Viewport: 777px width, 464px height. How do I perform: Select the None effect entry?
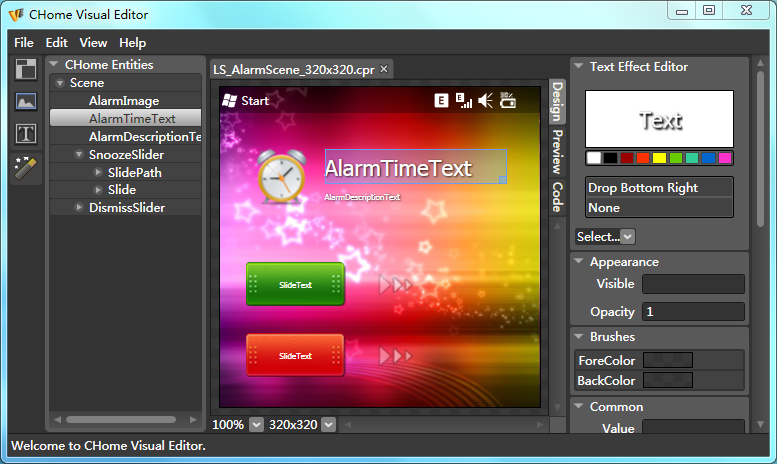(x=659, y=208)
